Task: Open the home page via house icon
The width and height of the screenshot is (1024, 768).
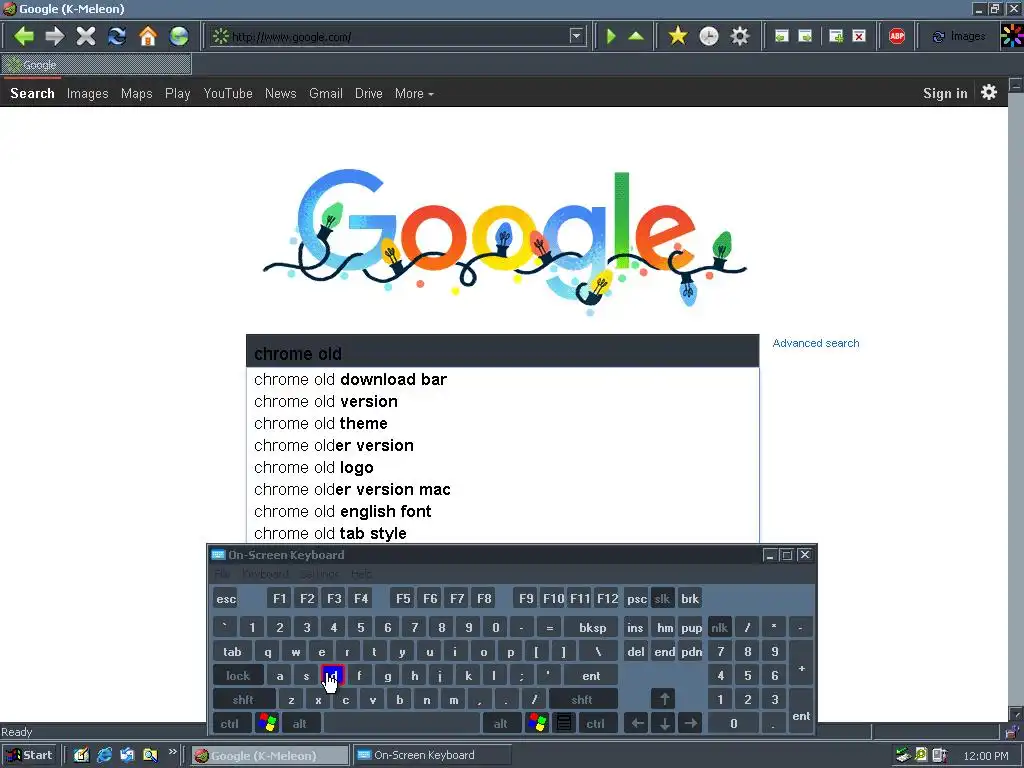Action: pos(148,36)
